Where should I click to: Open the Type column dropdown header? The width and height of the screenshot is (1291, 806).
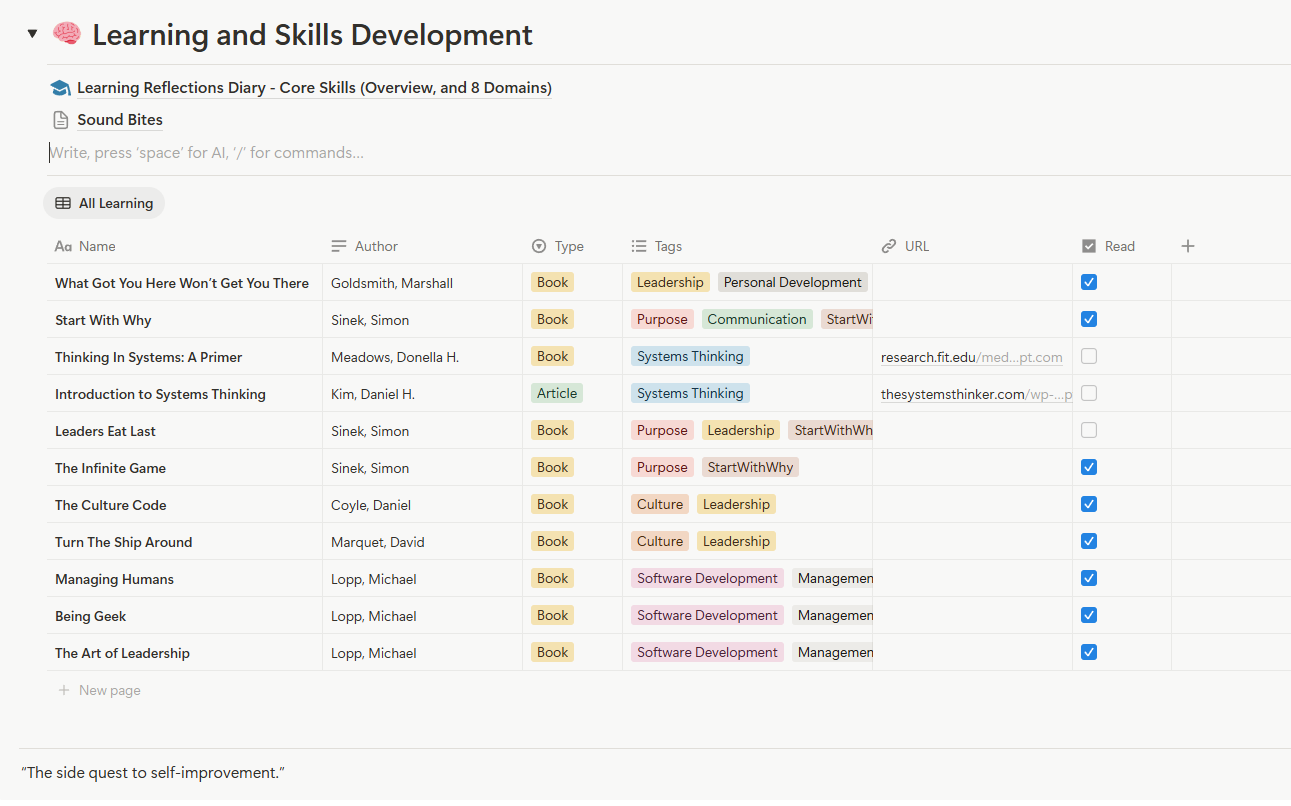click(568, 246)
